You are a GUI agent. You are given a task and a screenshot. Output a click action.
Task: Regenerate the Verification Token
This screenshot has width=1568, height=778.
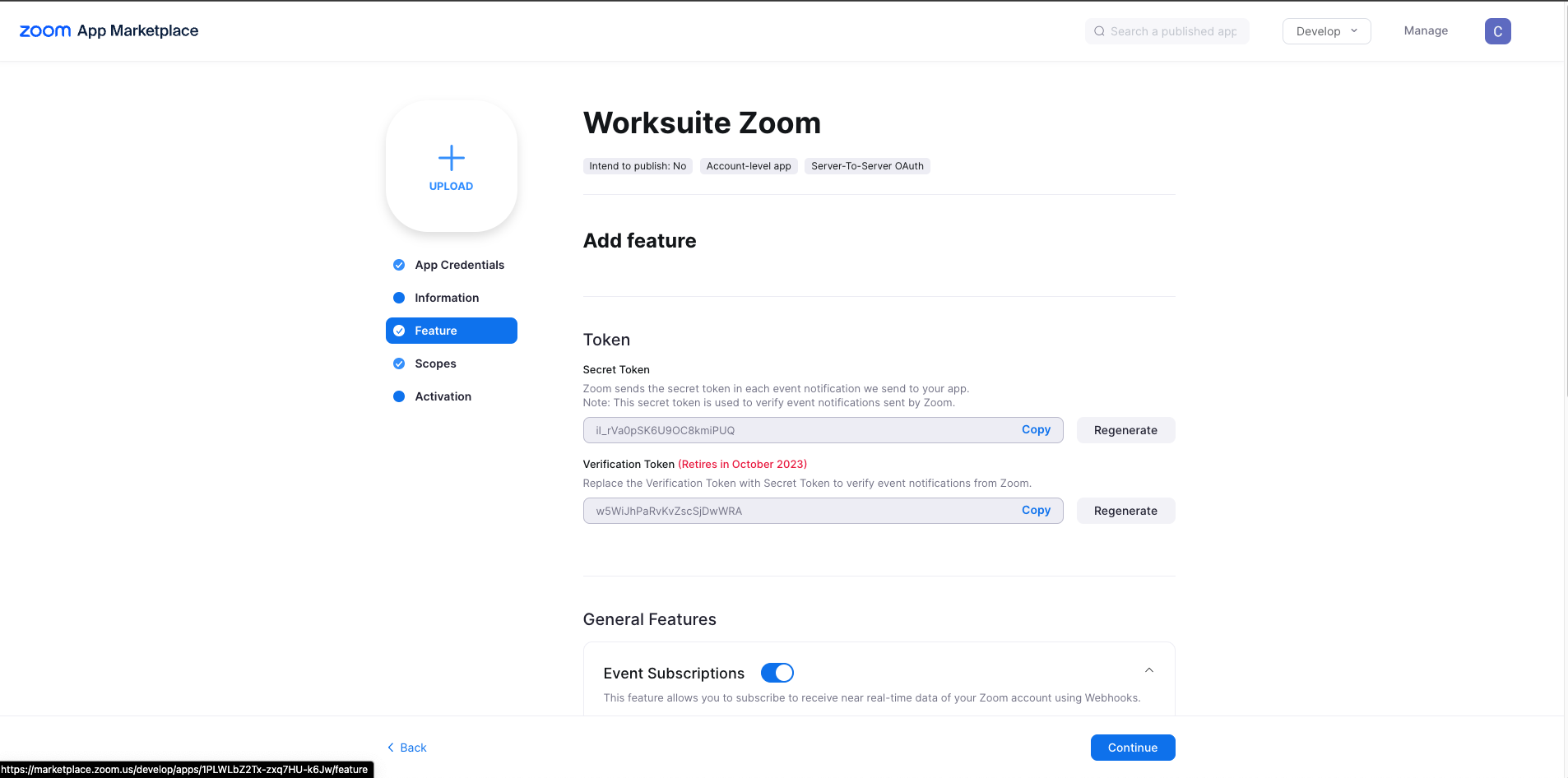[1125, 511]
